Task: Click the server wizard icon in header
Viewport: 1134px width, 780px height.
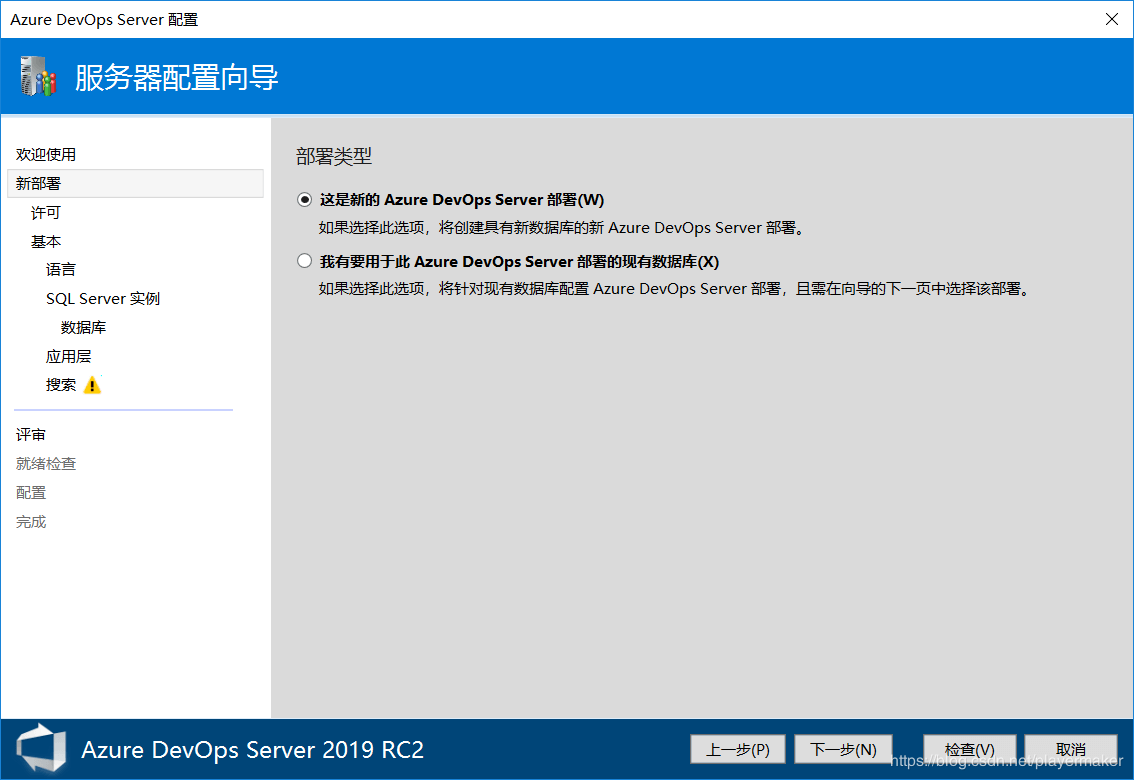Action: [38, 76]
